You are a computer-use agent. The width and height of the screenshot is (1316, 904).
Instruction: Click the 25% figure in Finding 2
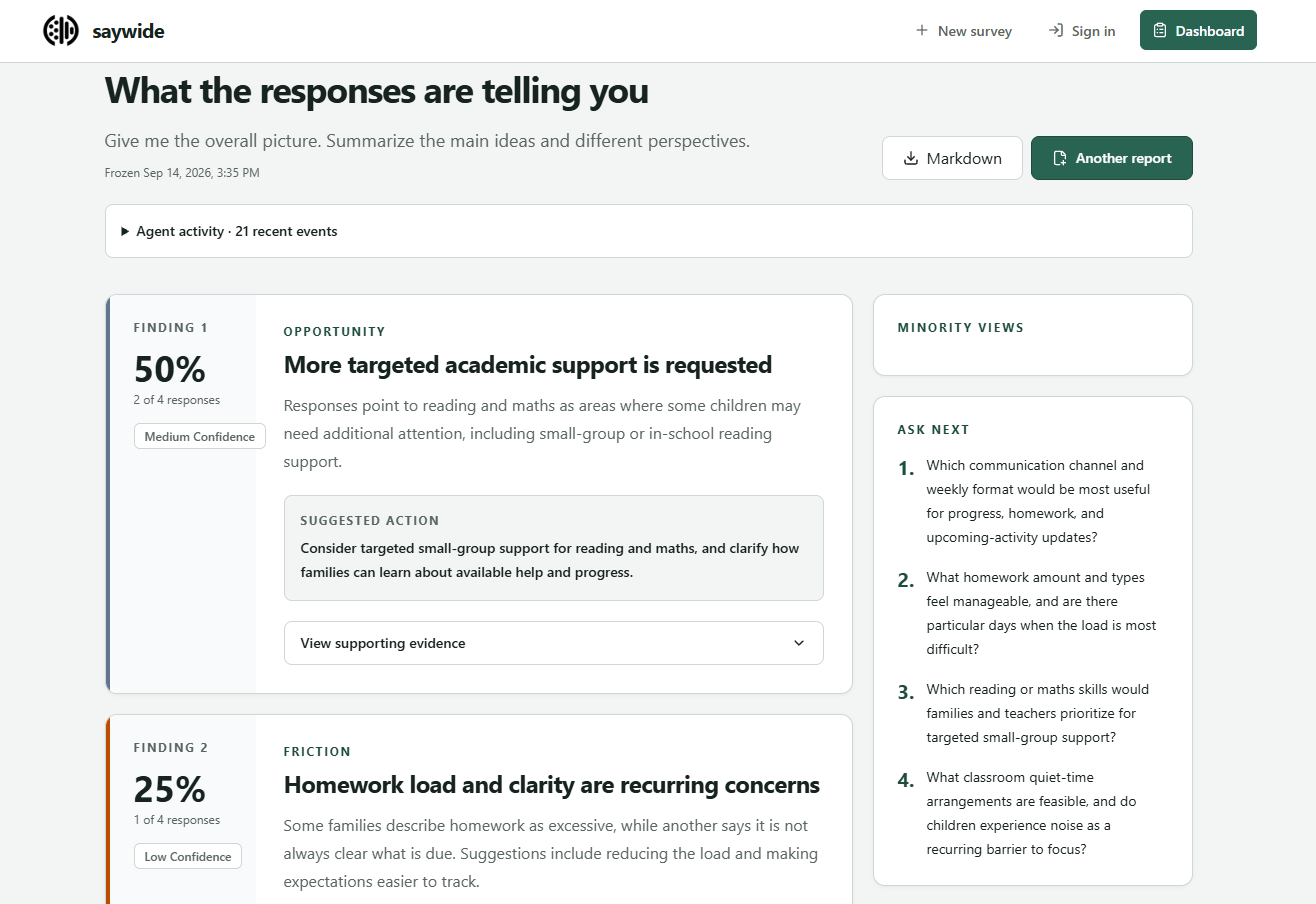(x=170, y=789)
